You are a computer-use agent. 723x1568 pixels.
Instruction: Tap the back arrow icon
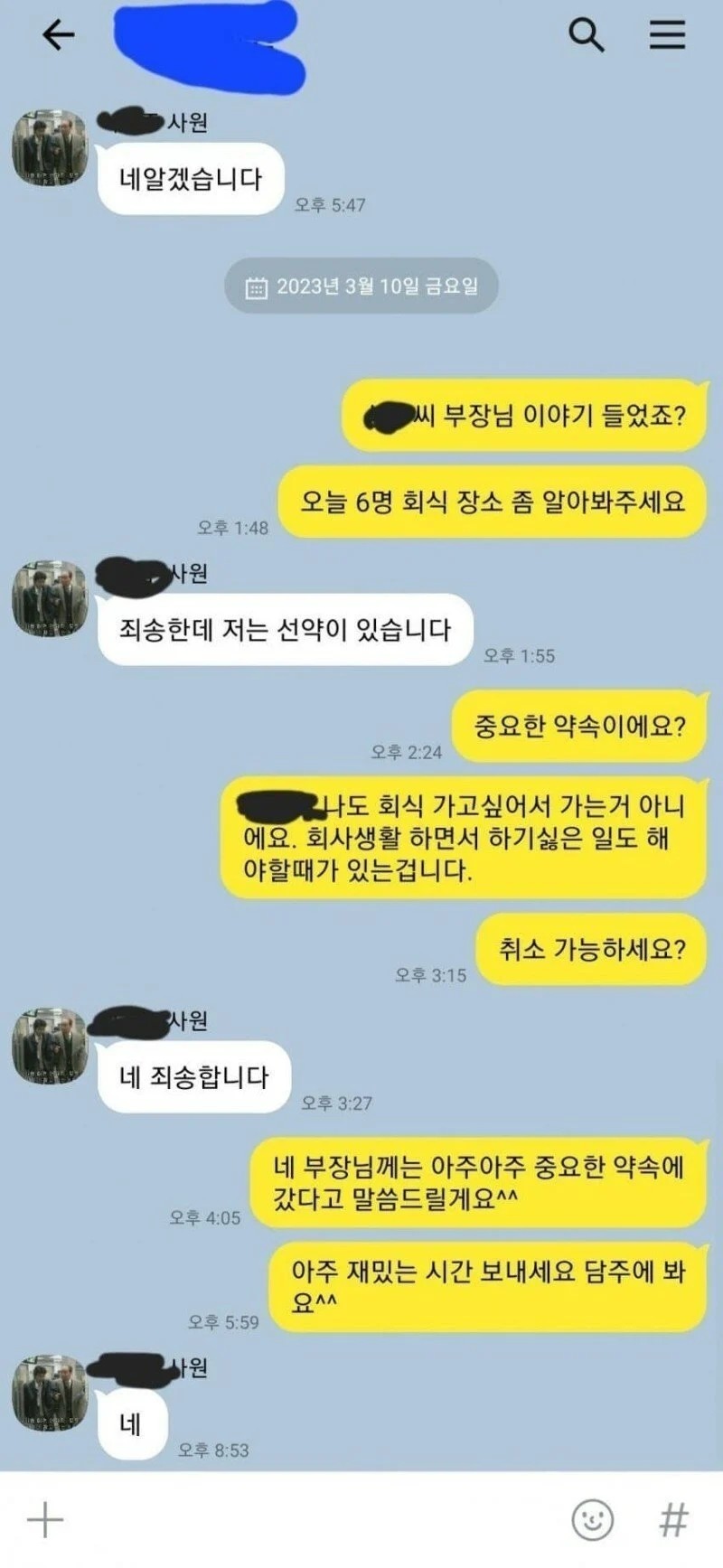point(58,35)
